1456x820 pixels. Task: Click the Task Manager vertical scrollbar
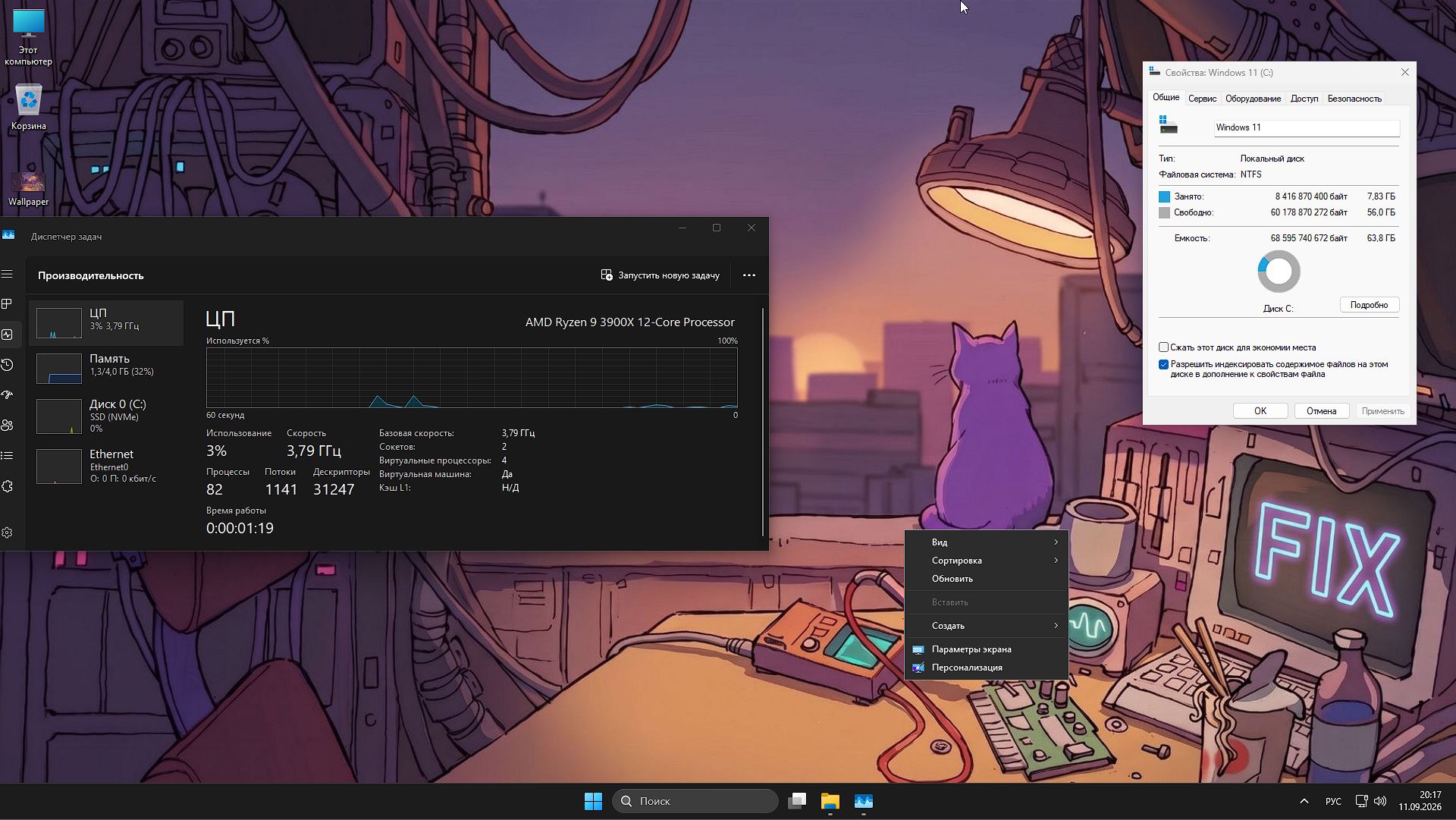(763, 421)
